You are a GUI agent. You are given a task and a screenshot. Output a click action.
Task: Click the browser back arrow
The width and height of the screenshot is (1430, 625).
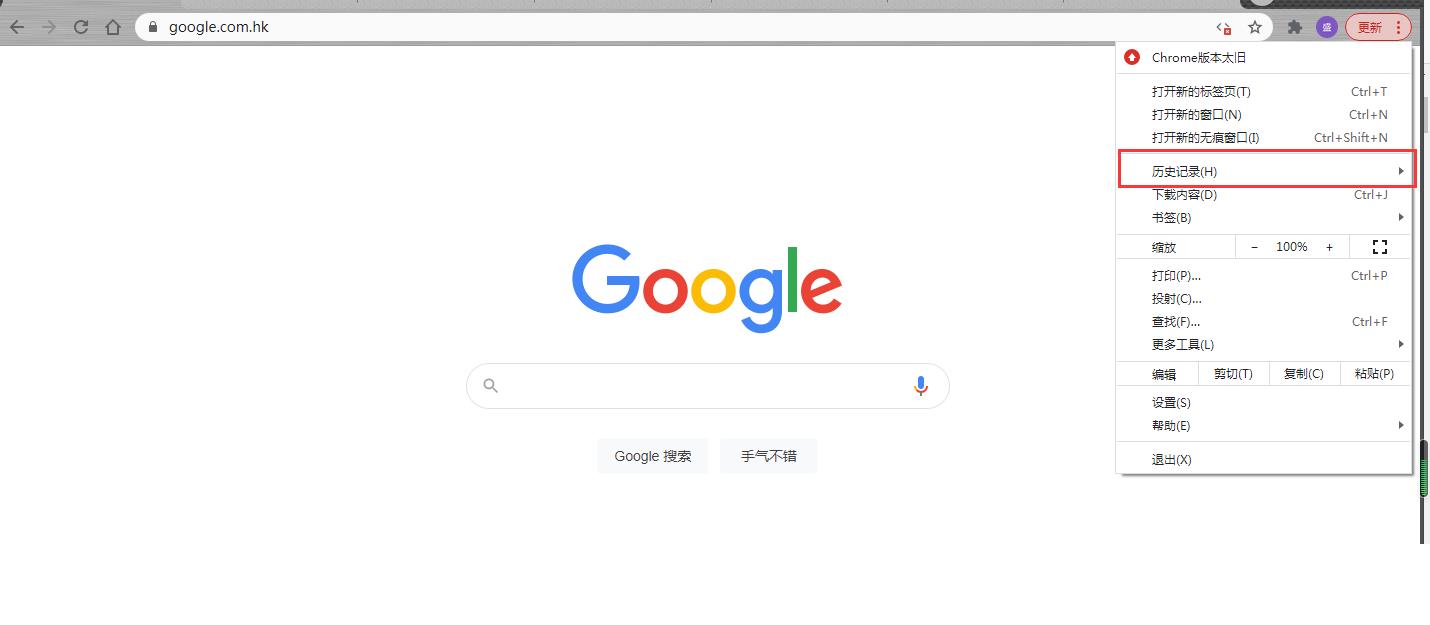[x=17, y=27]
